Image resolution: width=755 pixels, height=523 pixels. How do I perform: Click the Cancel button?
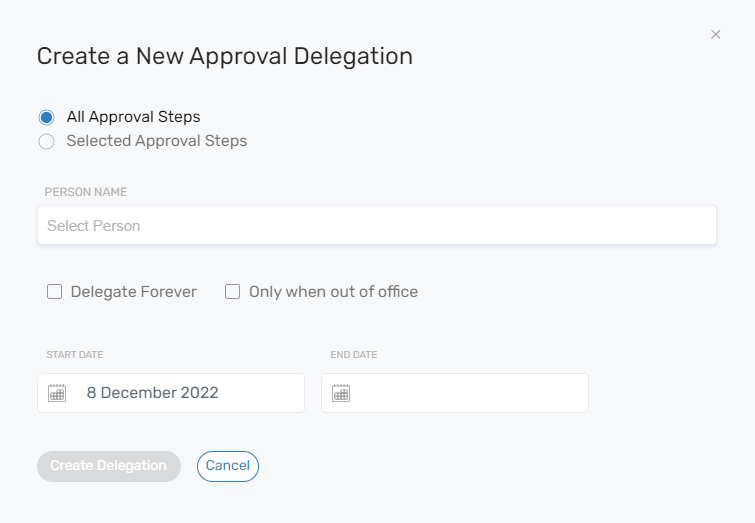(228, 466)
